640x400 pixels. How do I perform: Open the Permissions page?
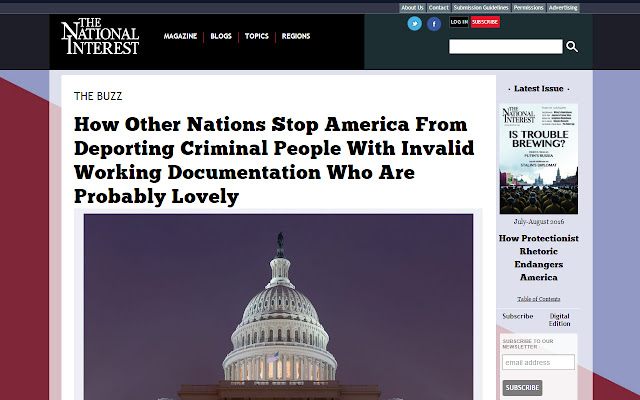pyautogui.click(x=528, y=8)
